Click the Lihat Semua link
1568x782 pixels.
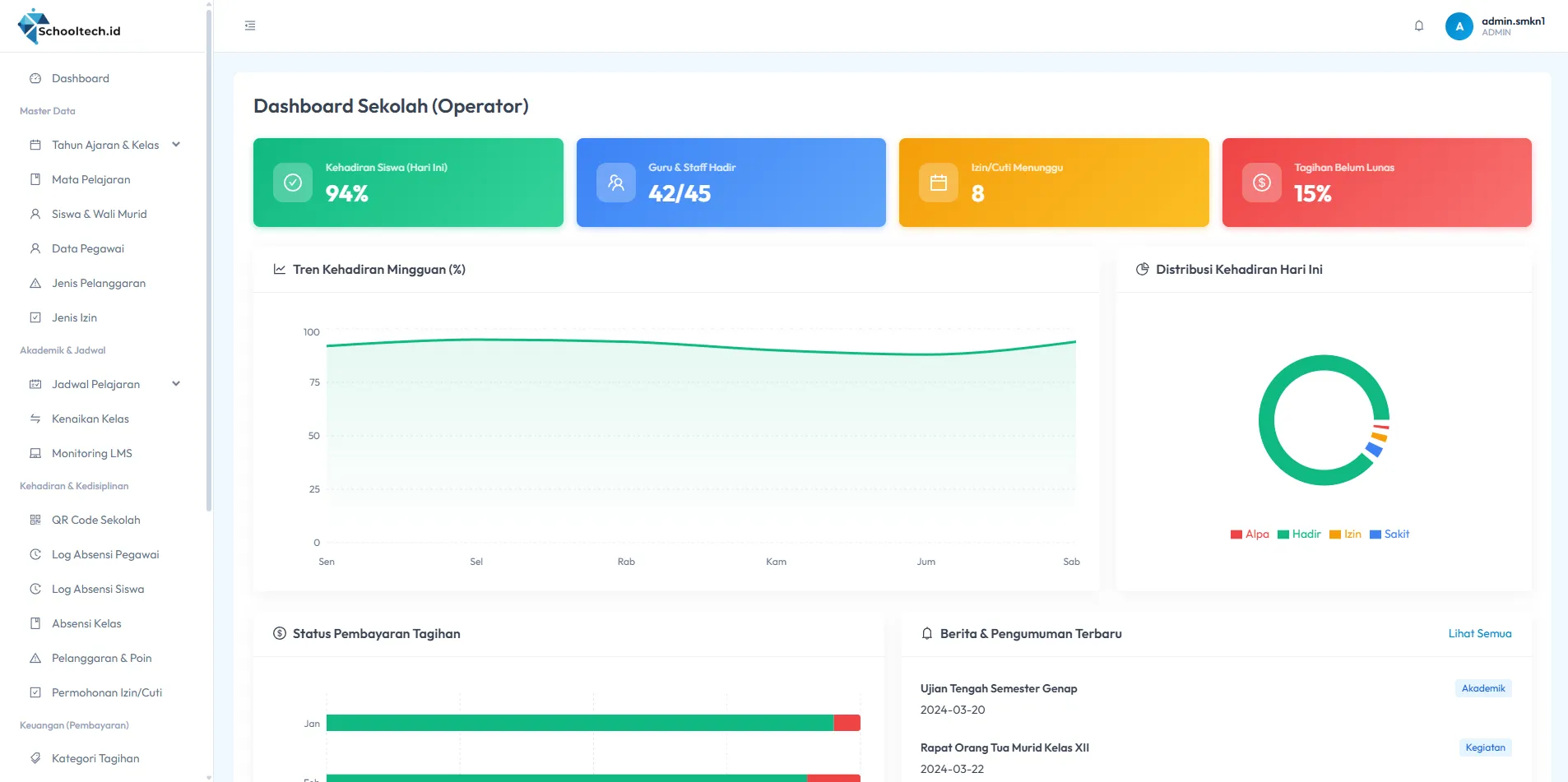(x=1480, y=634)
